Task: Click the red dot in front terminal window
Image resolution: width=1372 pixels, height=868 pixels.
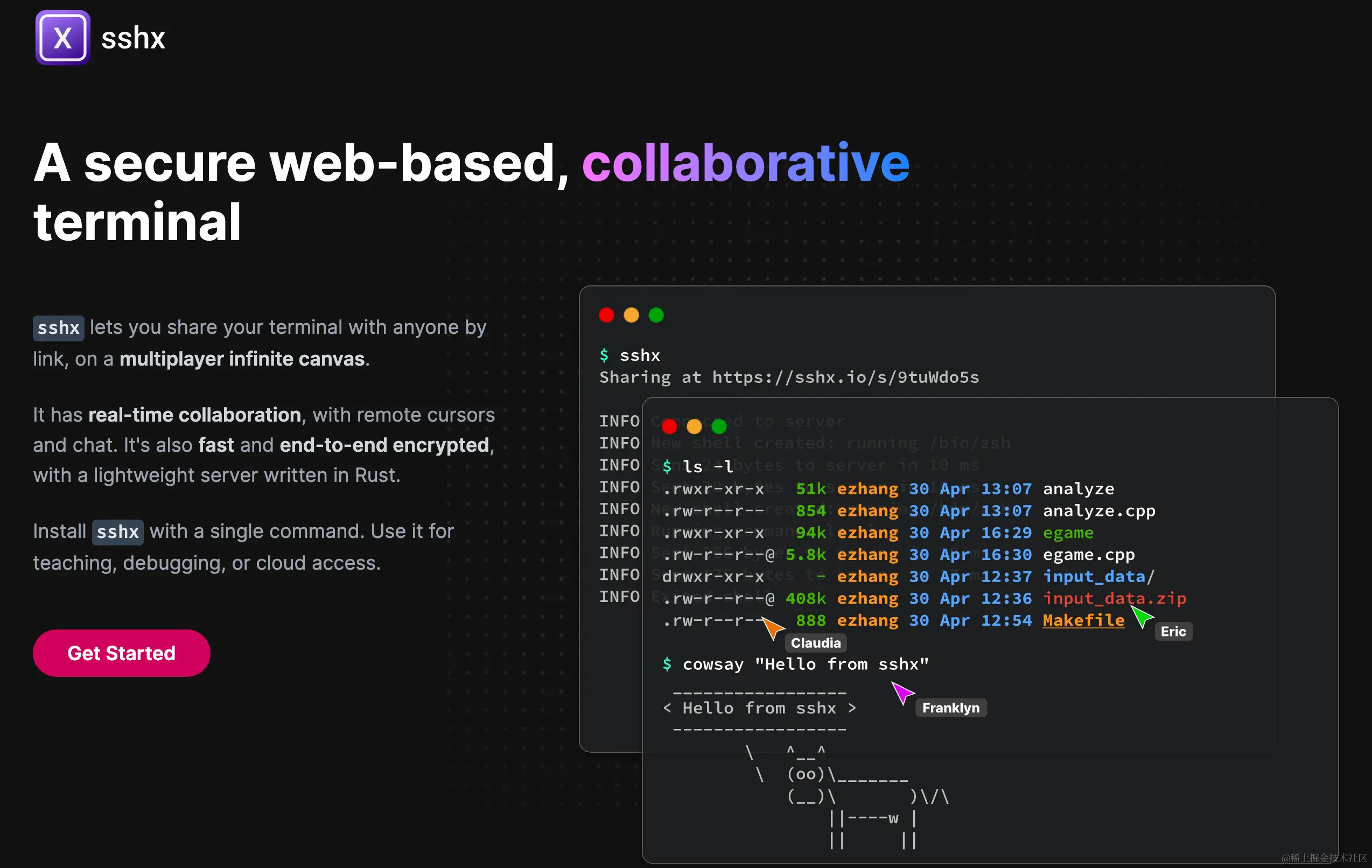Action: tap(669, 426)
